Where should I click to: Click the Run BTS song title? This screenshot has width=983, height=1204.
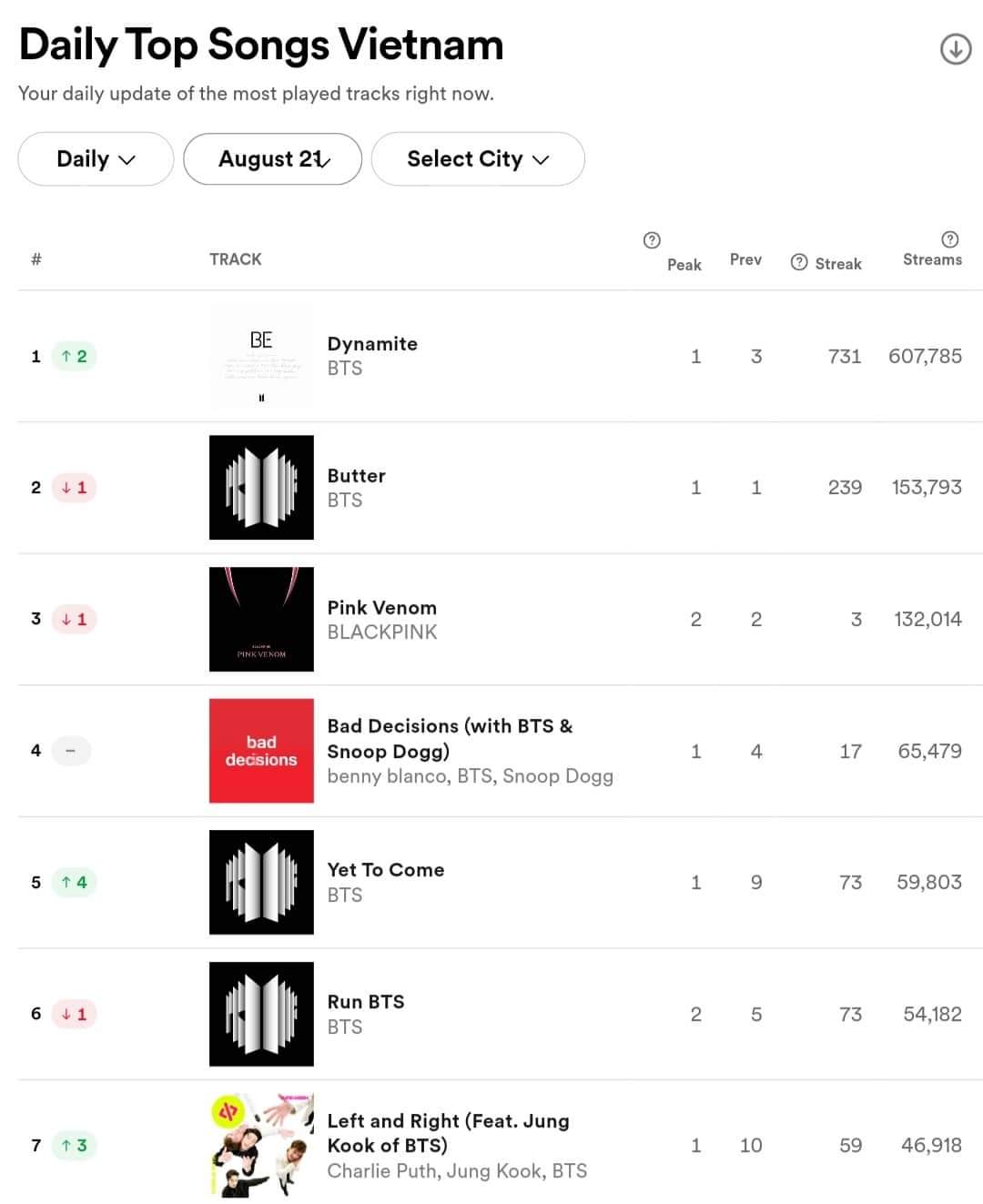(366, 1002)
